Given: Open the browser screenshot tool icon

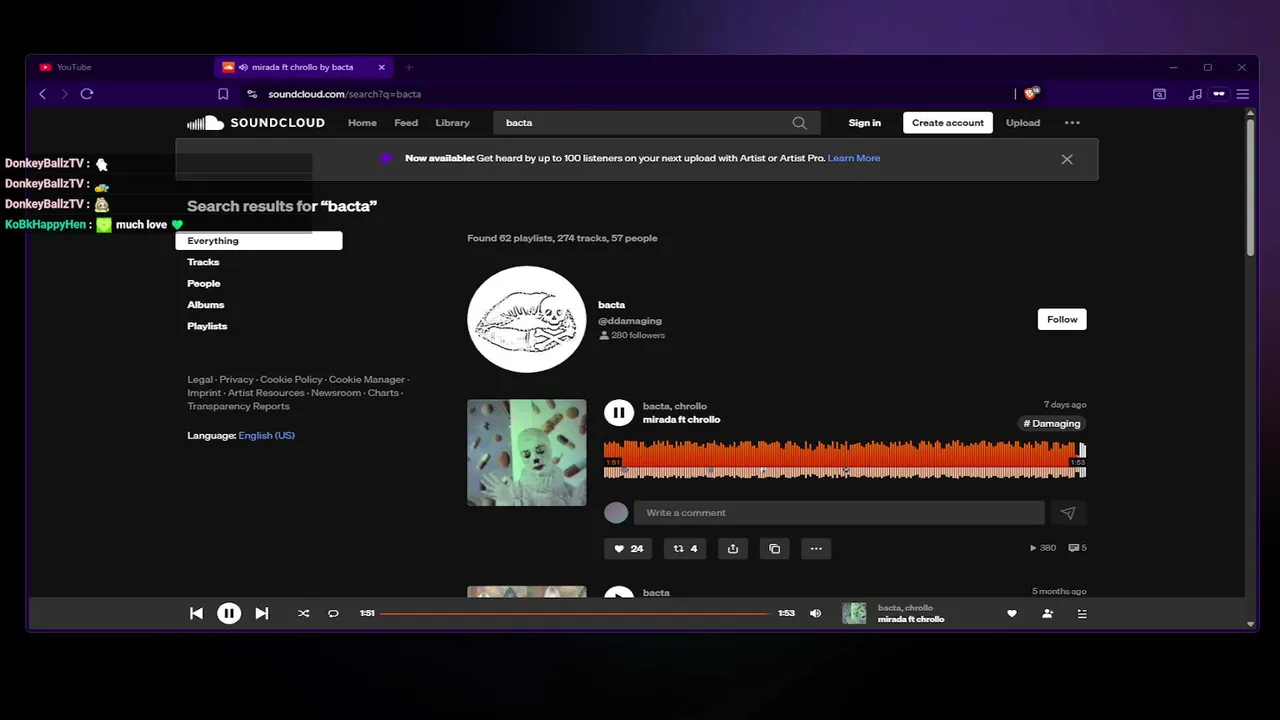Looking at the screenshot, I should click(x=1159, y=94).
